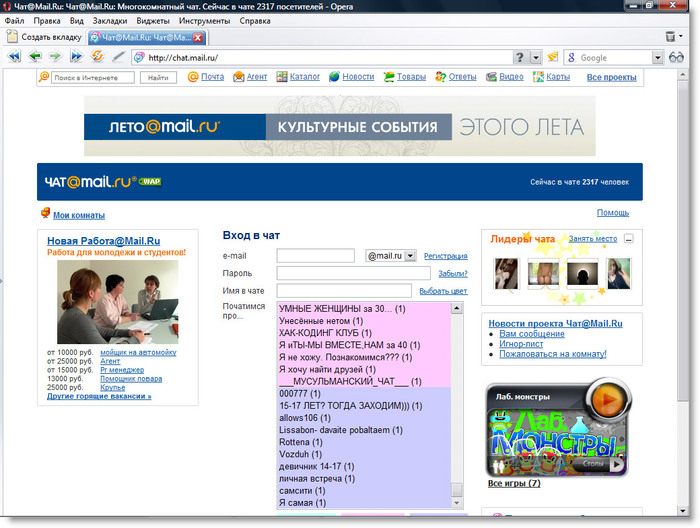Click the Найти search button

point(157,77)
